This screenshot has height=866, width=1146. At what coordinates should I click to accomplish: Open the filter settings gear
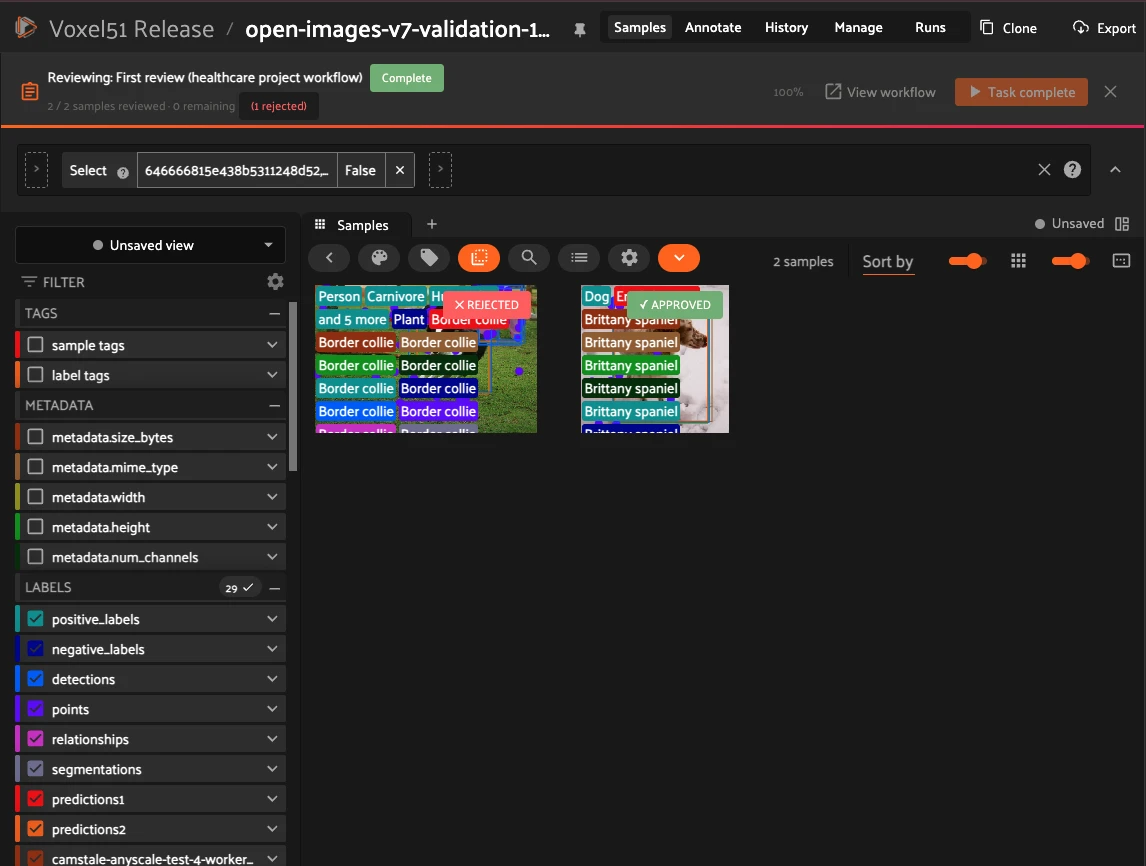click(275, 281)
